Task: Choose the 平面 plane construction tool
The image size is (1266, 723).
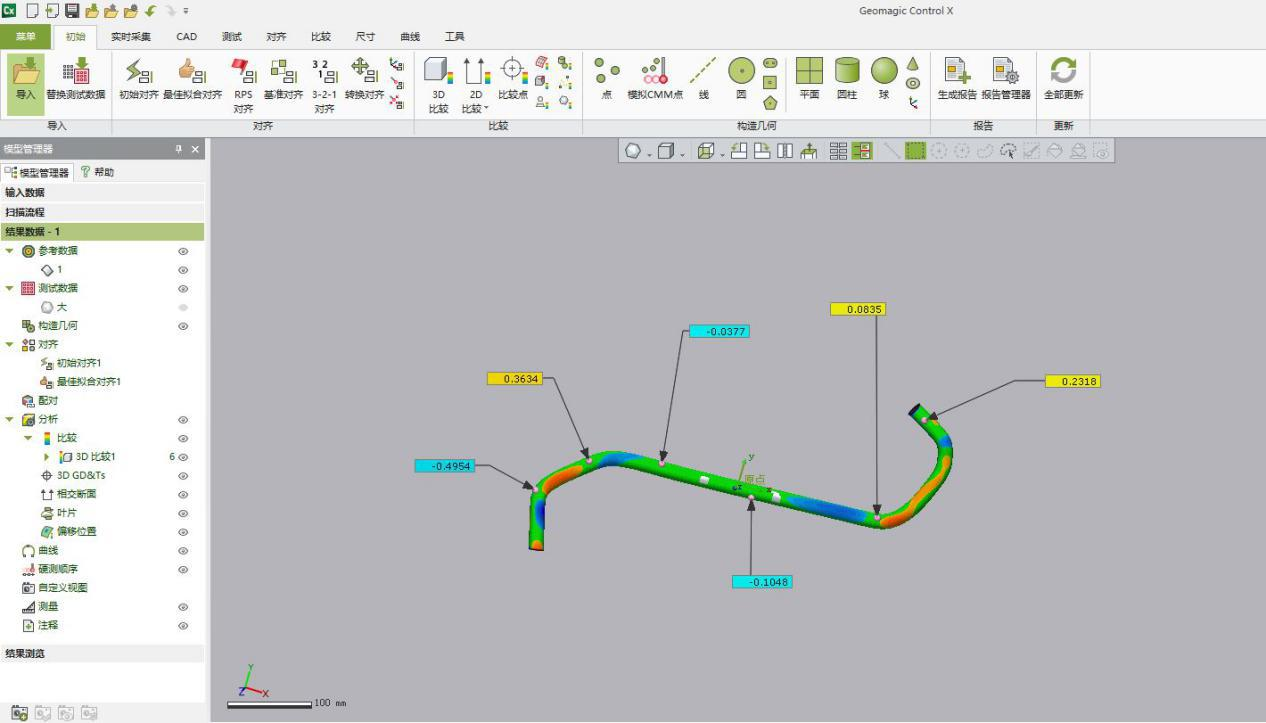Action: (809, 80)
